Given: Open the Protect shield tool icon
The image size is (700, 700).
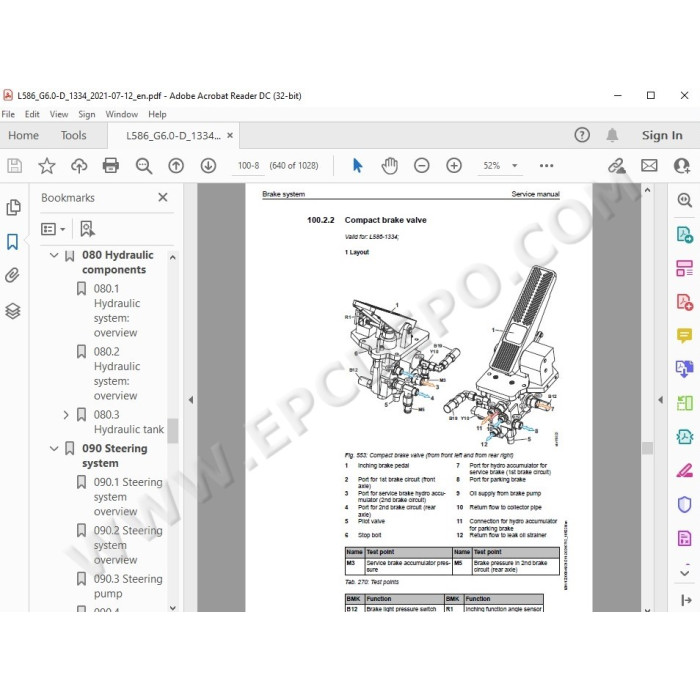Looking at the screenshot, I should [684, 504].
